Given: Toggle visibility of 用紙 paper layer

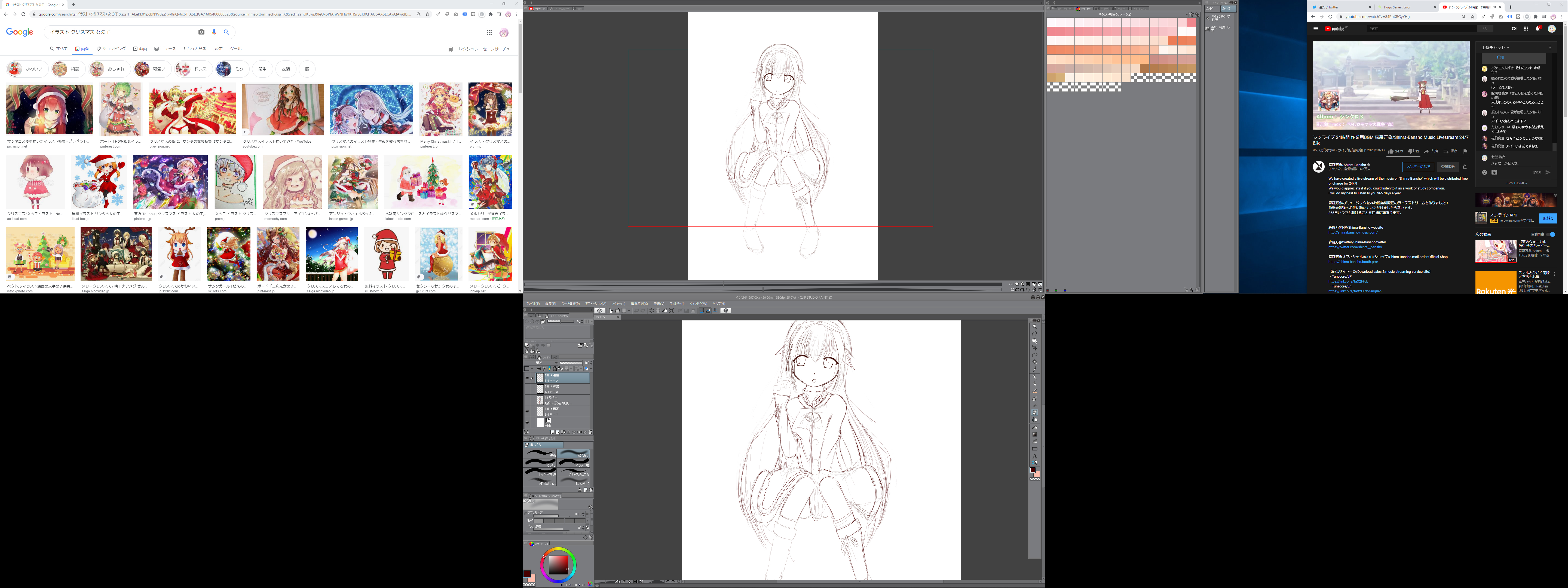Looking at the screenshot, I should [527, 422].
